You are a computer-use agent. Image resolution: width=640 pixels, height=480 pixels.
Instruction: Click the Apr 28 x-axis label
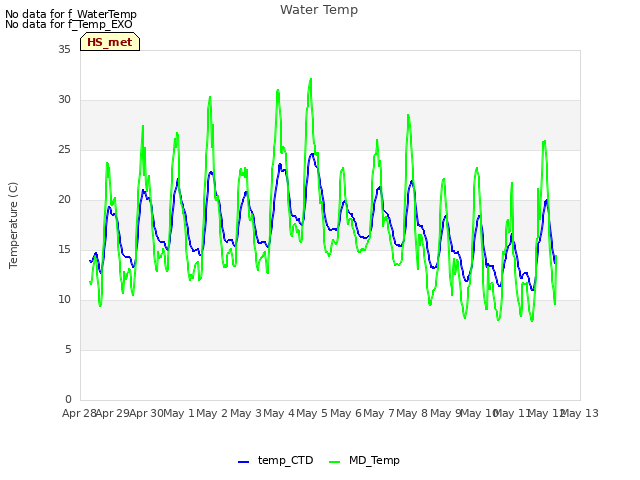[79, 413]
